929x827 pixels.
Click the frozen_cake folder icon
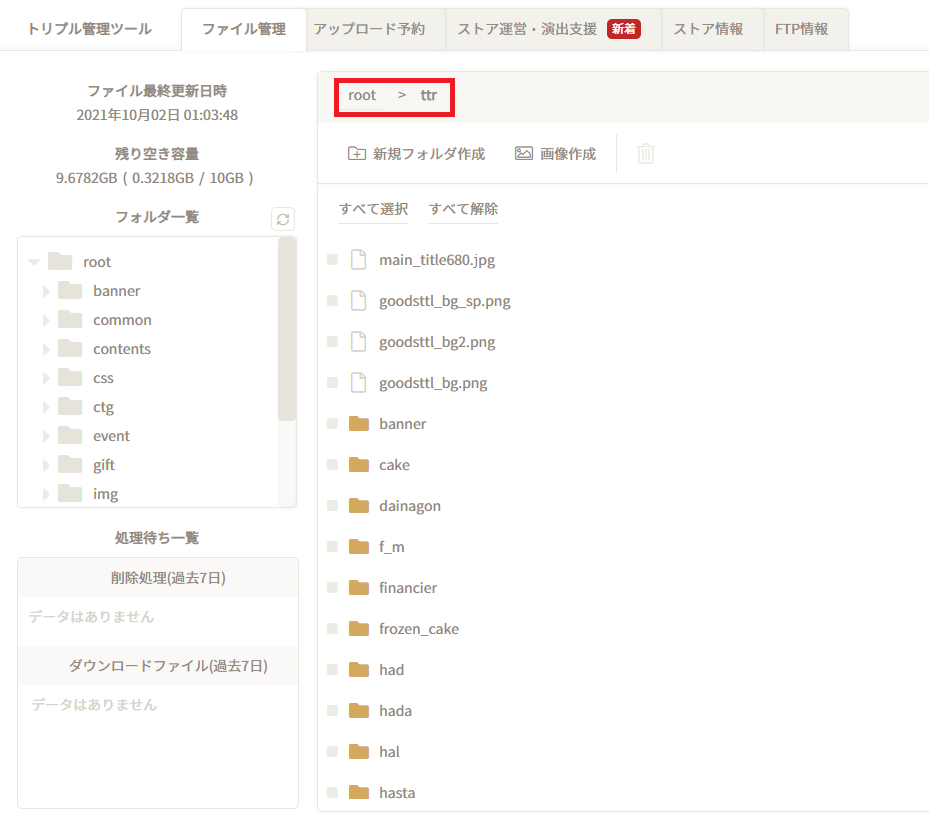pyautogui.click(x=359, y=629)
